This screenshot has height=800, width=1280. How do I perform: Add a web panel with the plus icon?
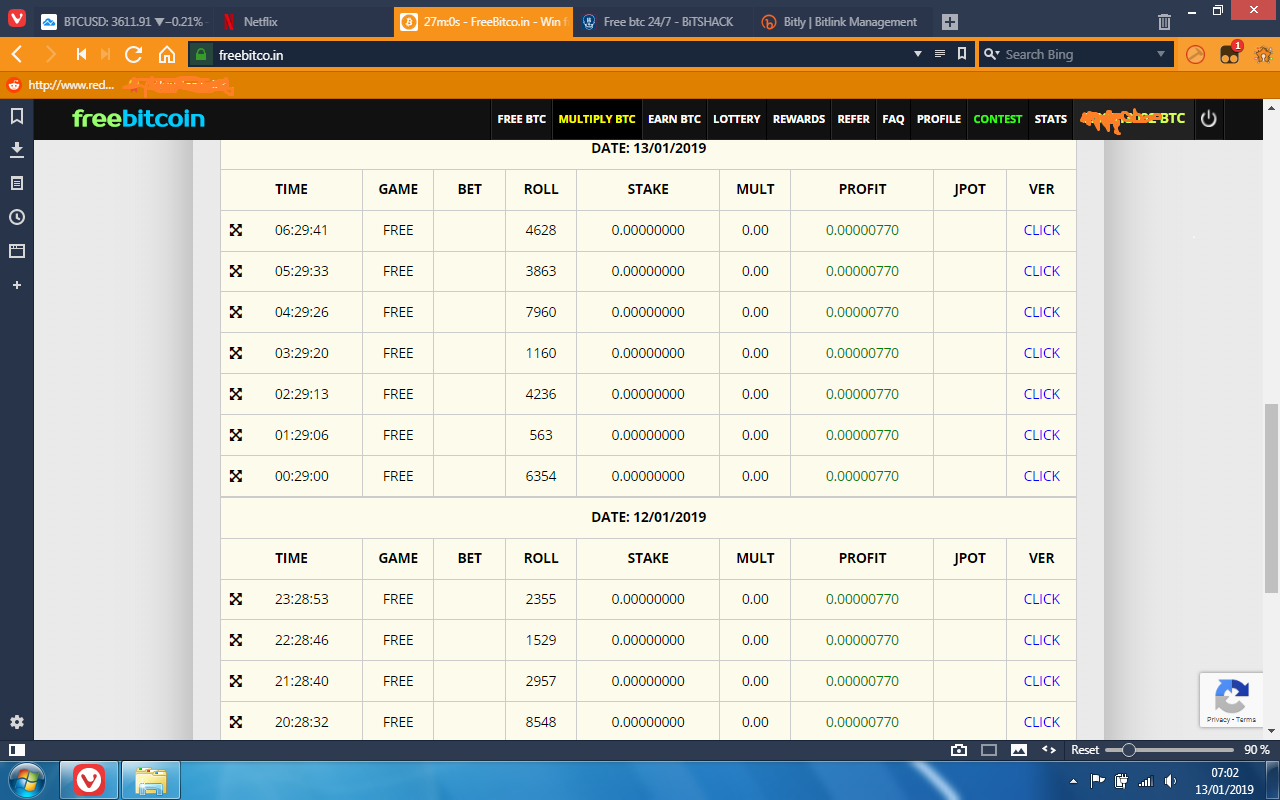17,285
